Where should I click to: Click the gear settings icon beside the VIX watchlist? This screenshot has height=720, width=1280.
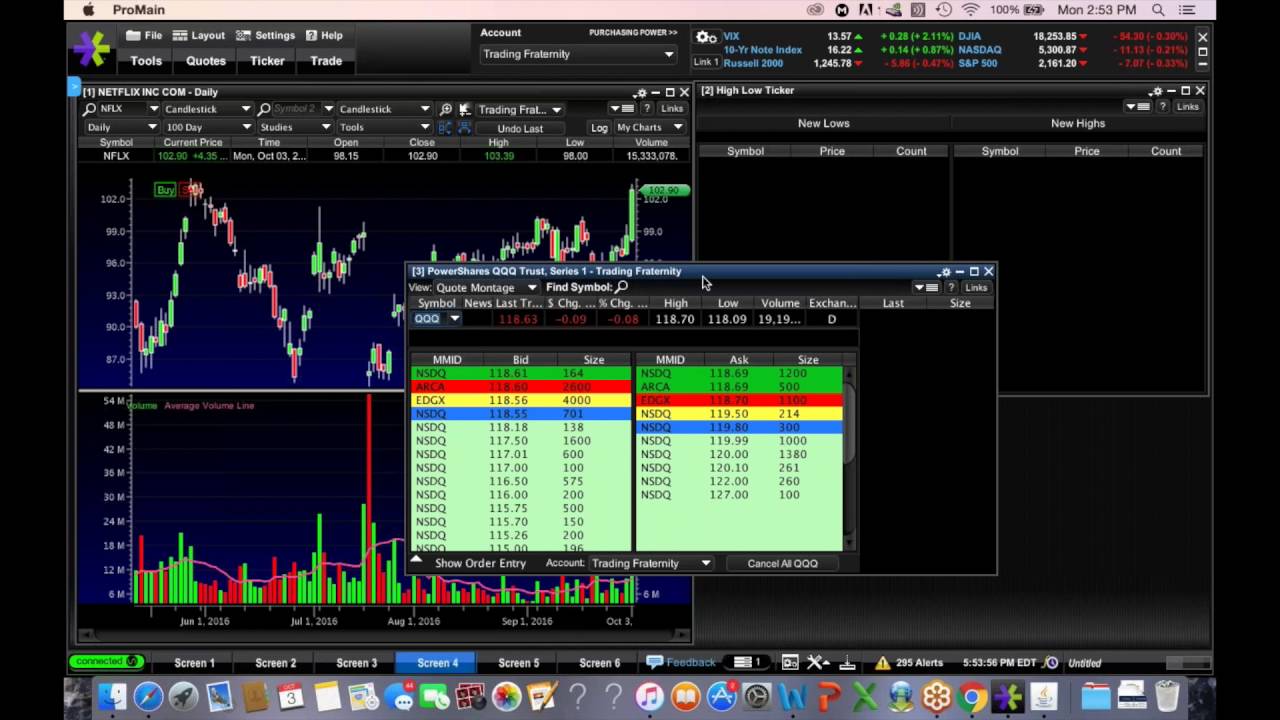point(706,38)
